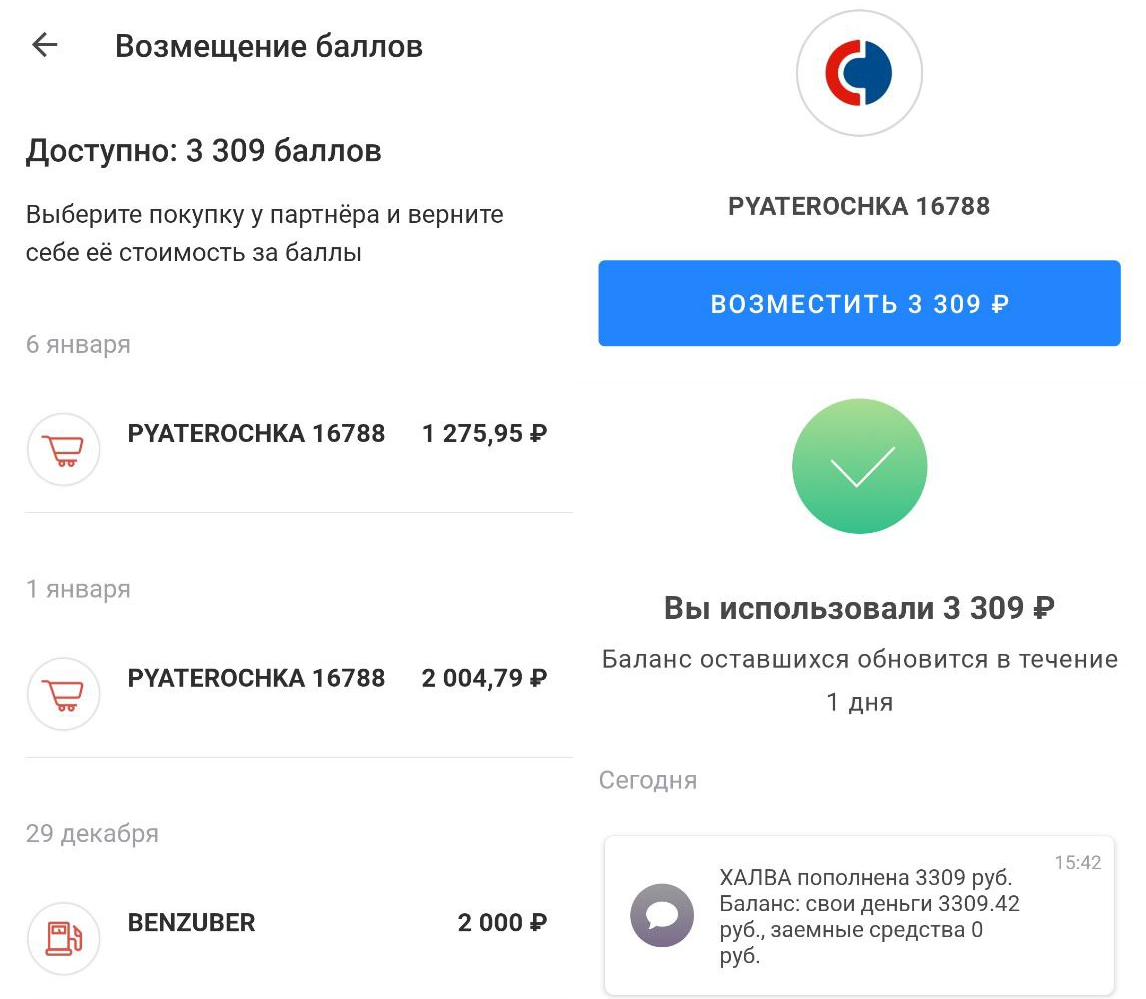The image size is (1146, 999).
Task: Select the cart icon for January 1 purchase
Action: (63, 693)
